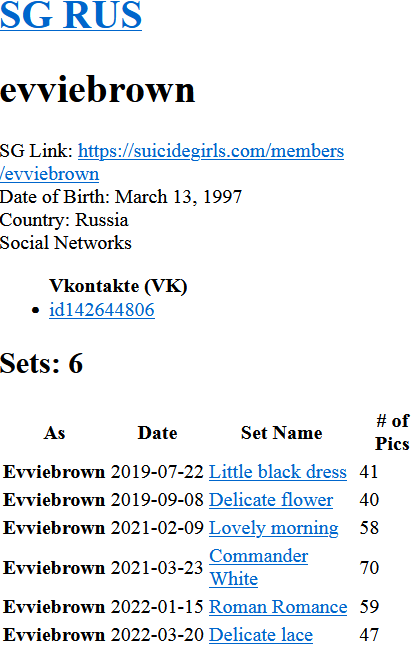The height and width of the screenshot is (646, 411).
Task: Open the Little black dress set
Action: tap(278, 472)
